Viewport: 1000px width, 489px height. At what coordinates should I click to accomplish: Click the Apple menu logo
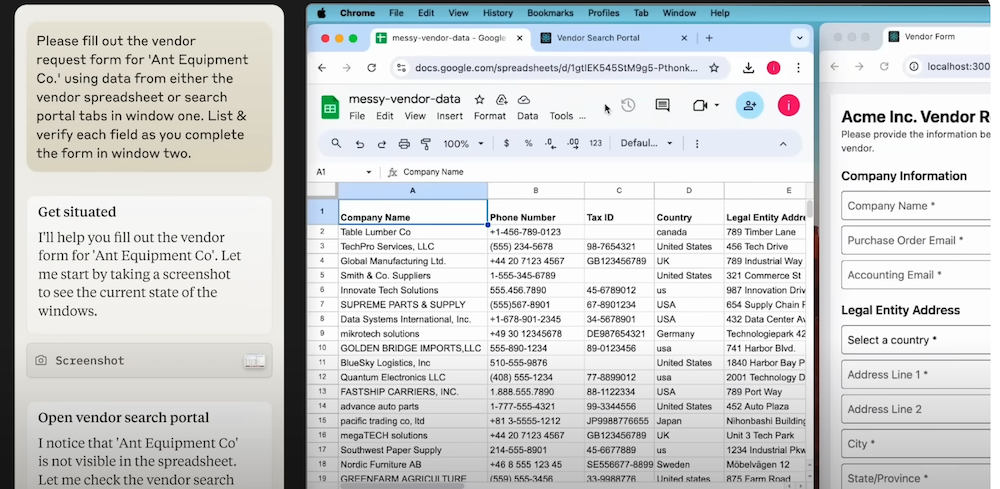coord(321,13)
